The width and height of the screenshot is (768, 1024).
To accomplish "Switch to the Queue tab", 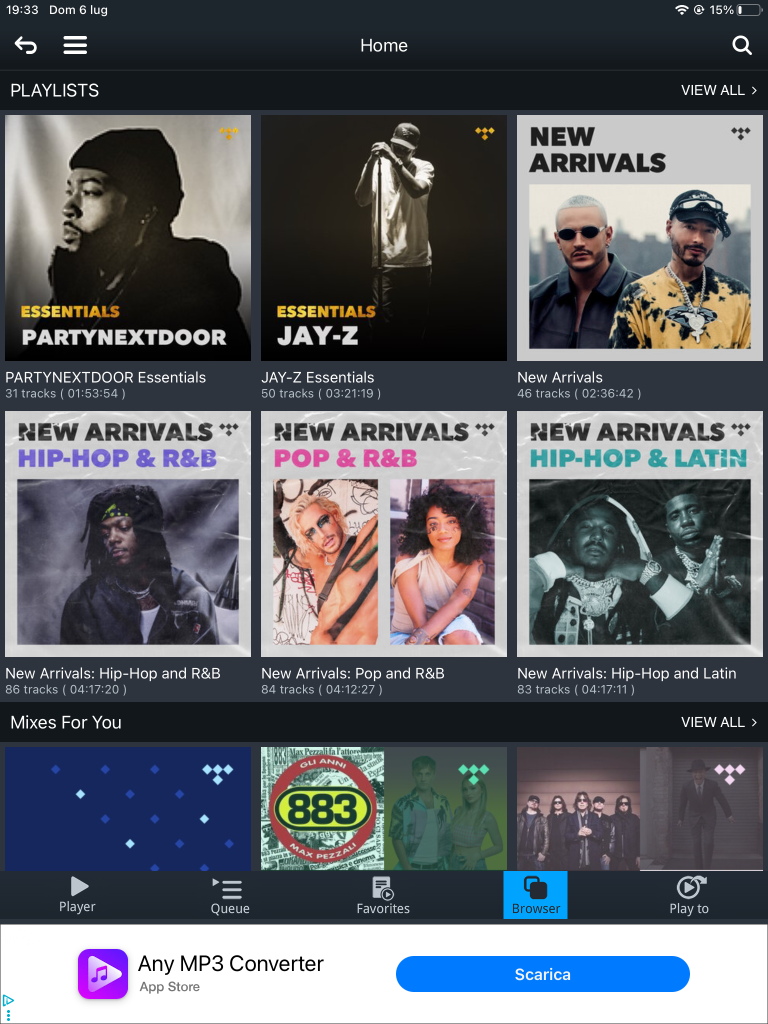I will pyautogui.click(x=230, y=895).
